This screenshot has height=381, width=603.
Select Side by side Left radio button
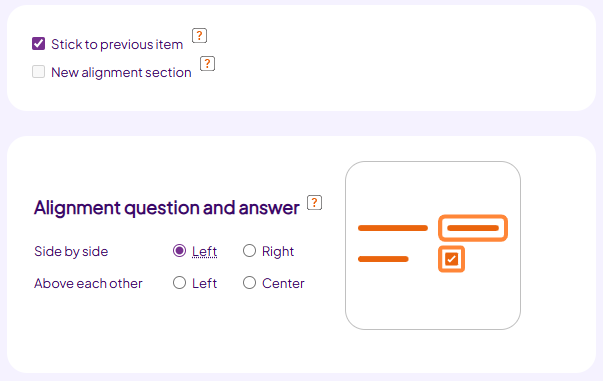coord(179,251)
